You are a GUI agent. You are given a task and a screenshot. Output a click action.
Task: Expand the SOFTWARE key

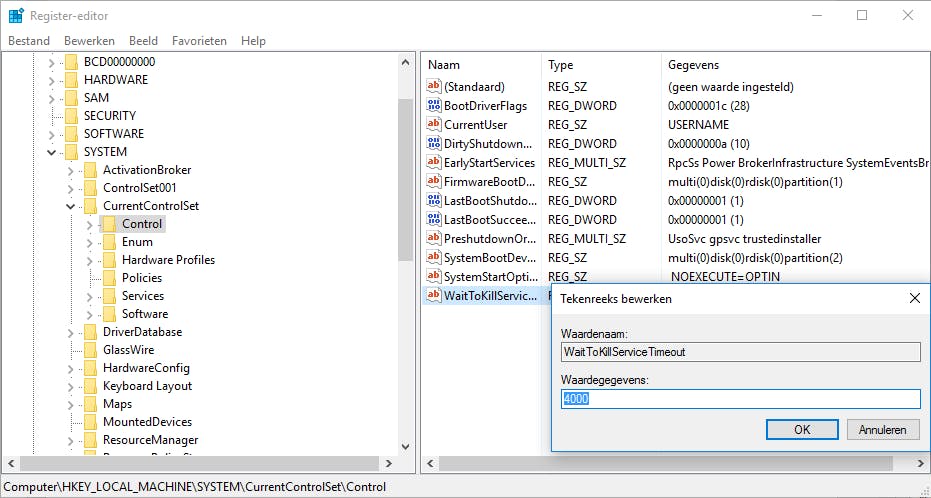click(52, 134)
